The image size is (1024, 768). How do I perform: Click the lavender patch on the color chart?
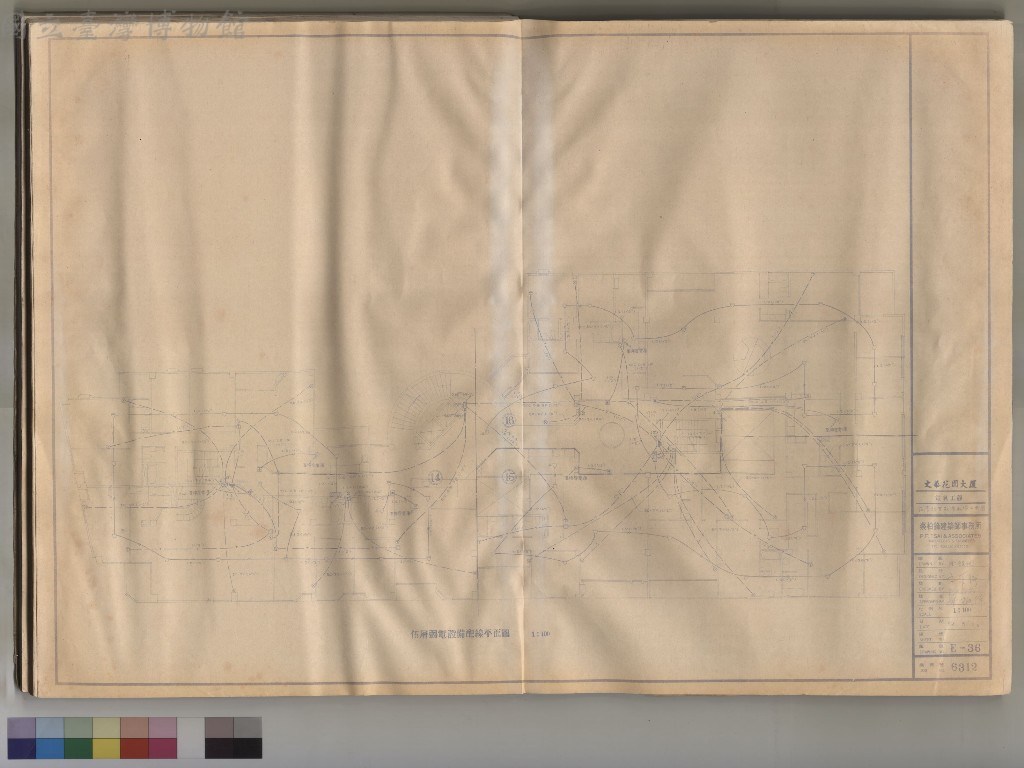coord(22,728)
